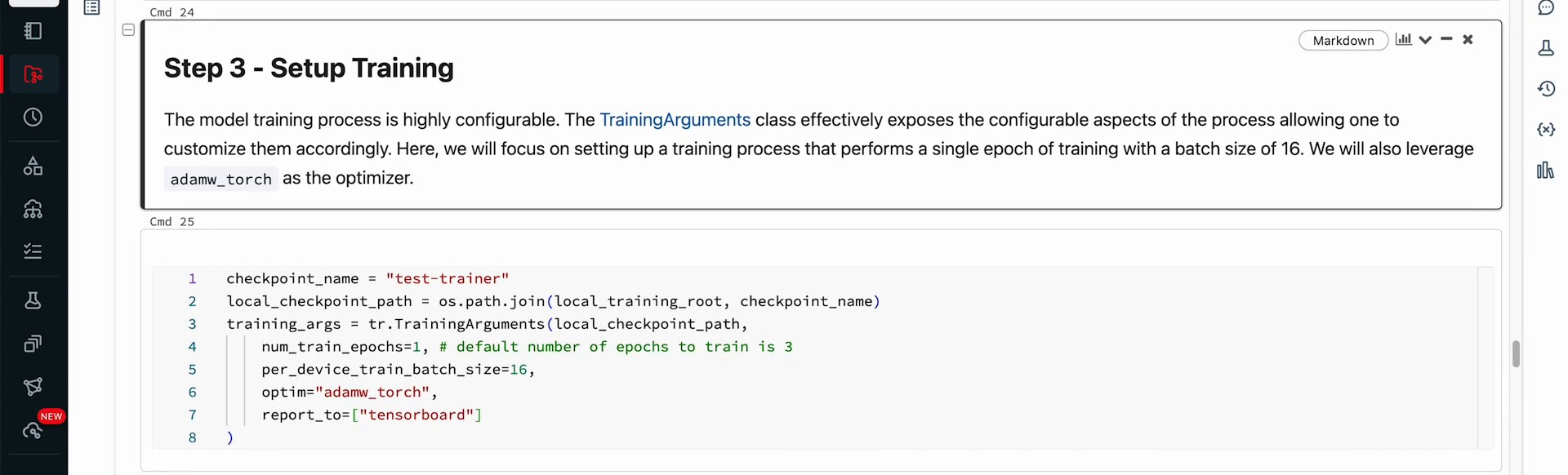Image resolution: width=1568 pixels, height=475 pixels.
Task: Click the notebook vertical scrollbar thumb
Action: pos(1516,354)
